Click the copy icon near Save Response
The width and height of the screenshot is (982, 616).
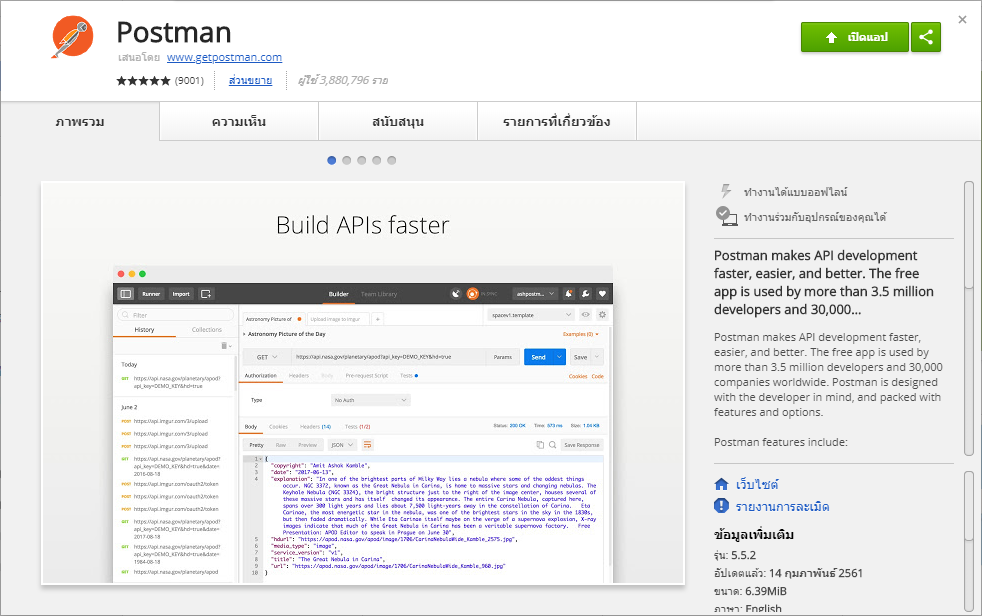(x=539, y=445)
